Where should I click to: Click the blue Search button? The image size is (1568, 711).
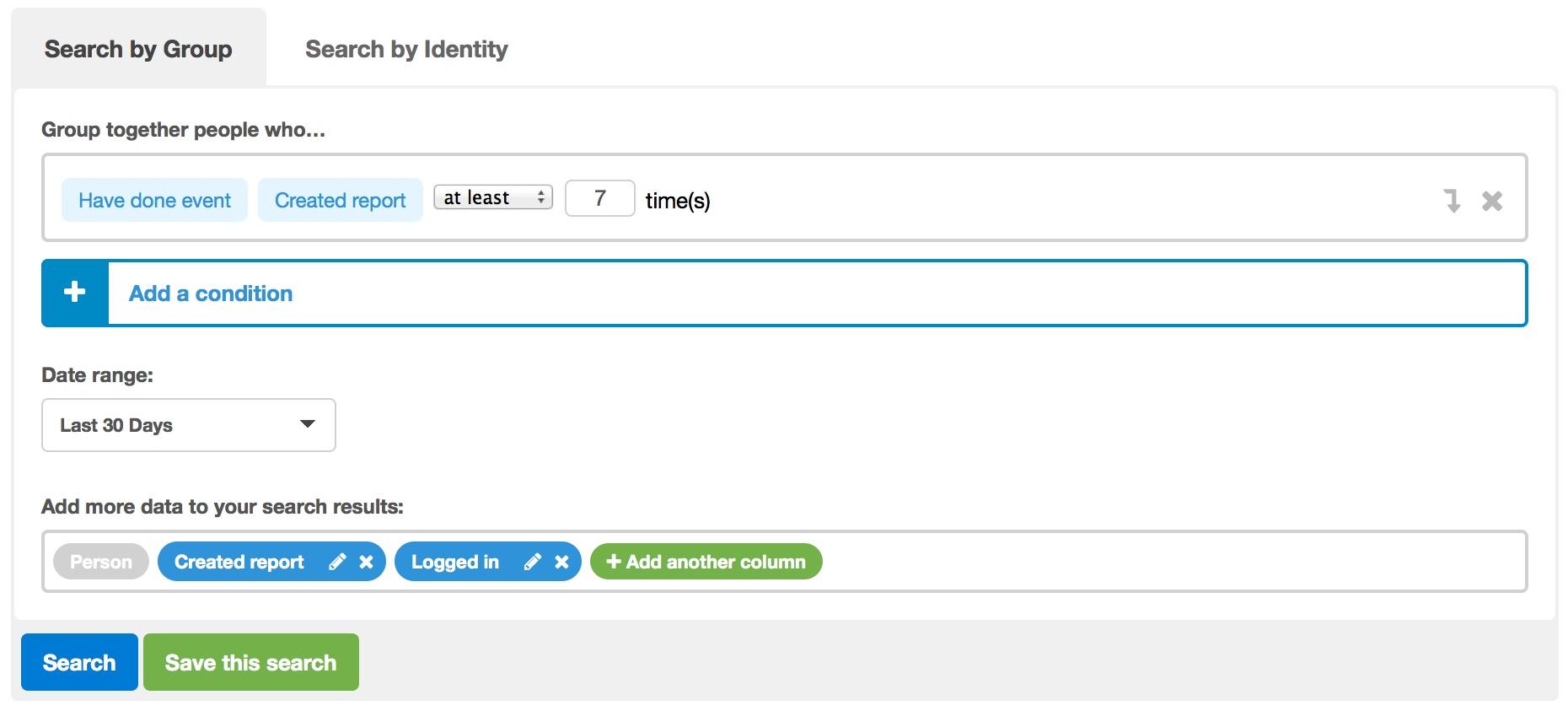pos(79,662)
